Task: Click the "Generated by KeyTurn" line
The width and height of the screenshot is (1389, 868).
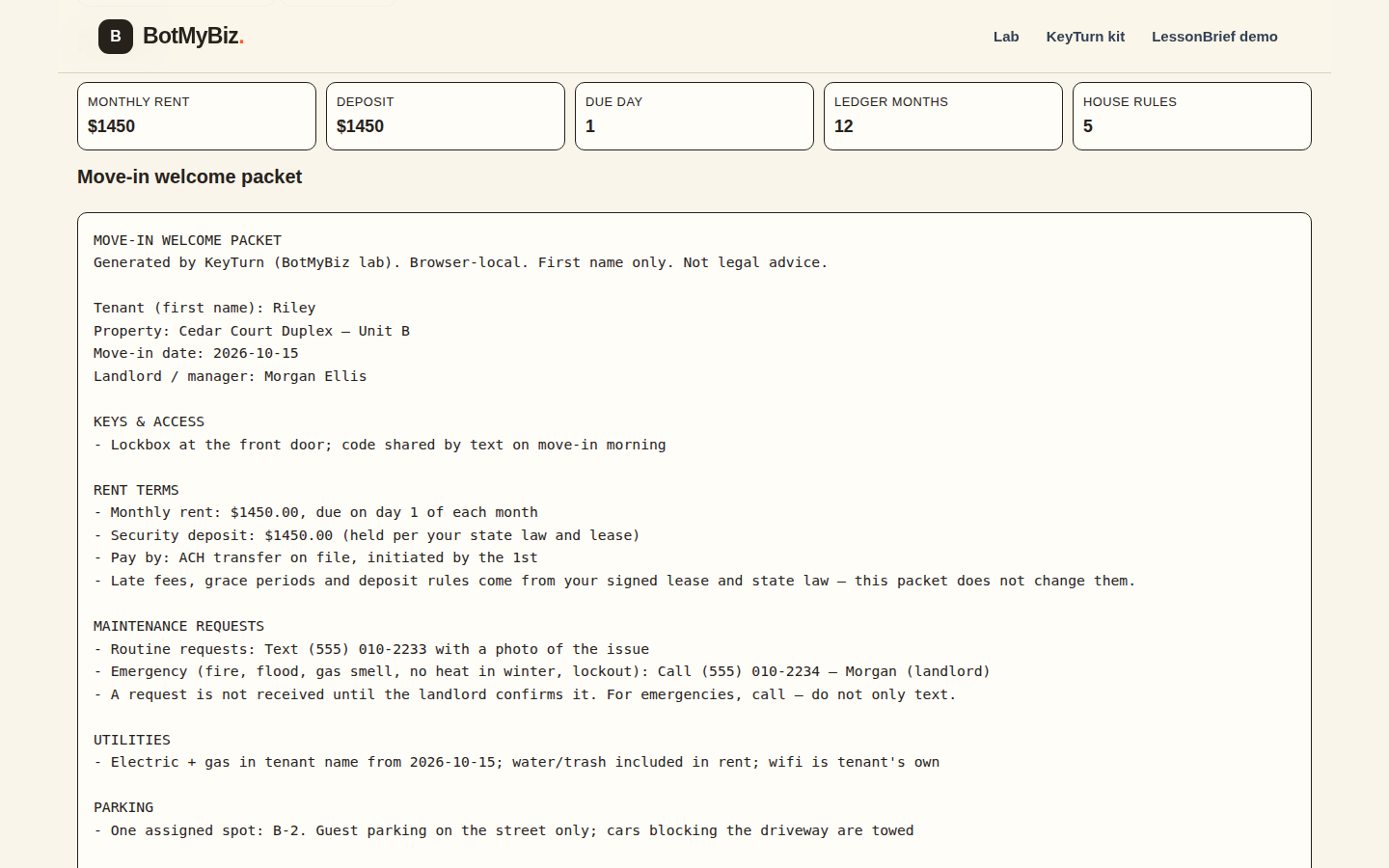Action: pyautogui.click(x=460, y=262)
